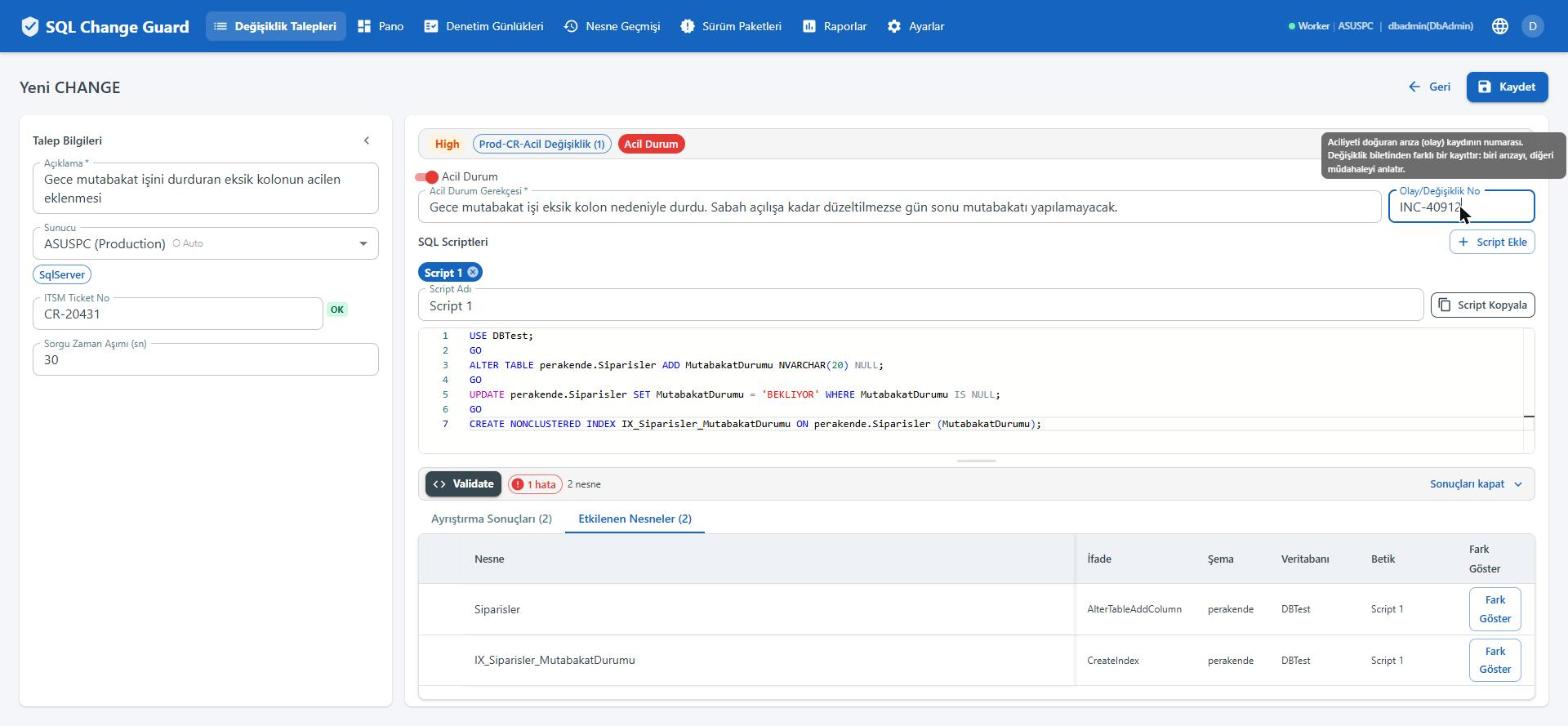Click the ITSM Ticket No field
Viewport: 1568px width, 726px height.
[178, 314]
